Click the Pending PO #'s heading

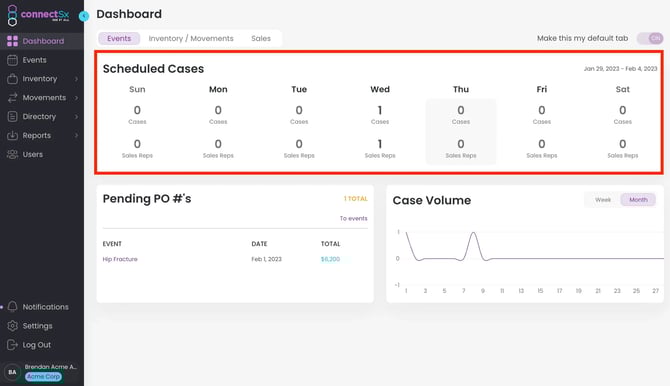click(x=147, y=199)
